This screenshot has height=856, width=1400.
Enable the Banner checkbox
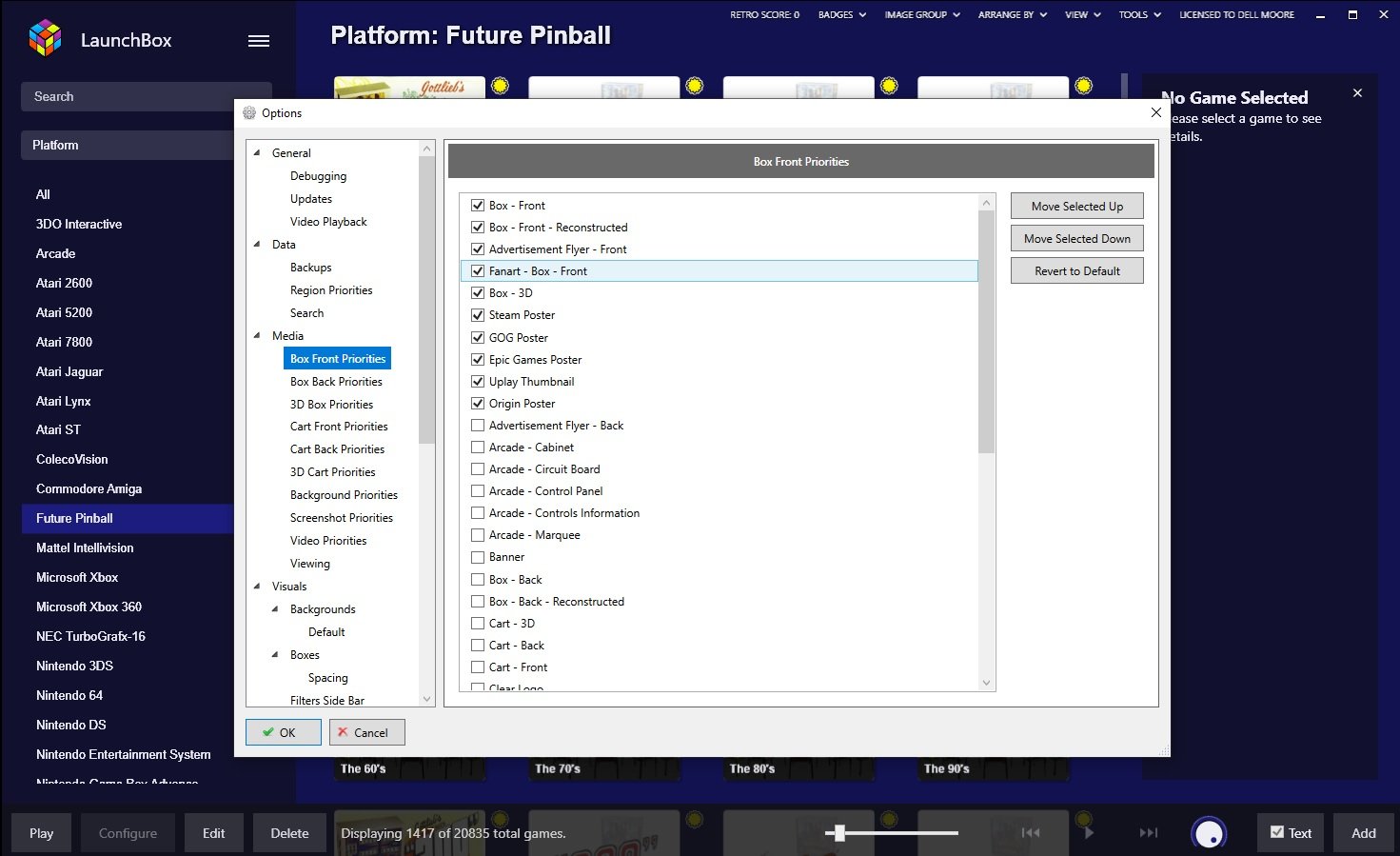[x=478, y=557]
